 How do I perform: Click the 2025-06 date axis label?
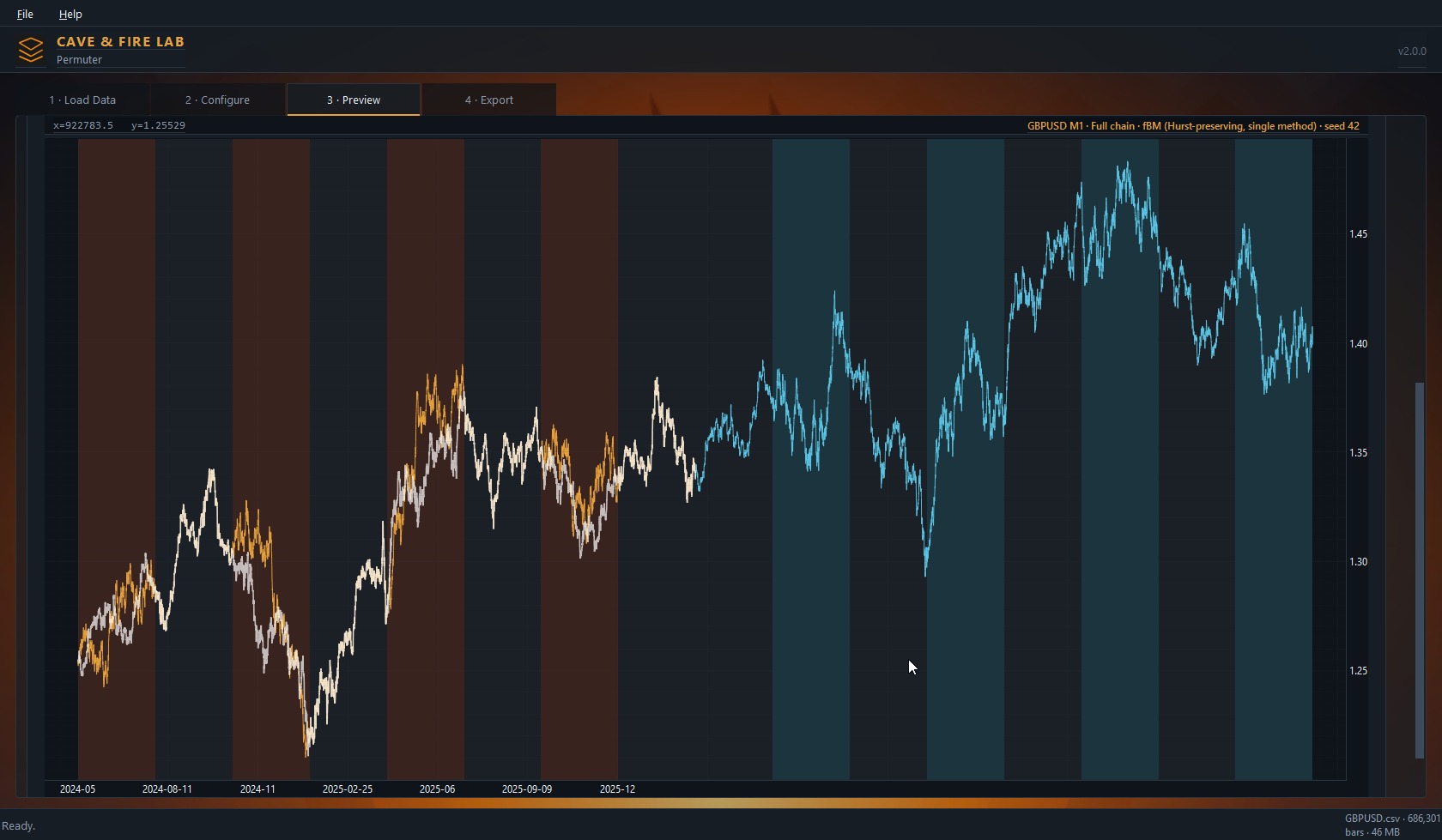coord(437,789)
